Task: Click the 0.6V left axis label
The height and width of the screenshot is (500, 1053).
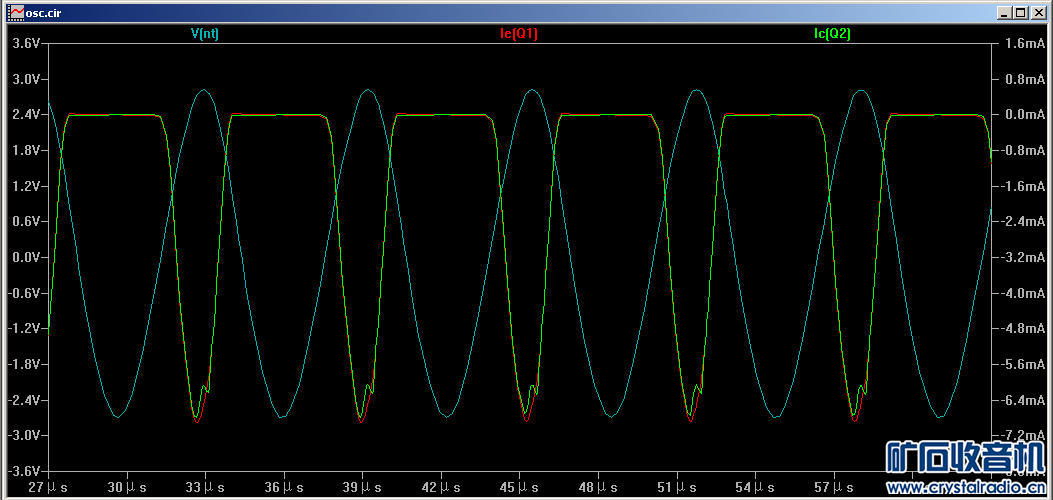Action: click(x=28, y=221)
